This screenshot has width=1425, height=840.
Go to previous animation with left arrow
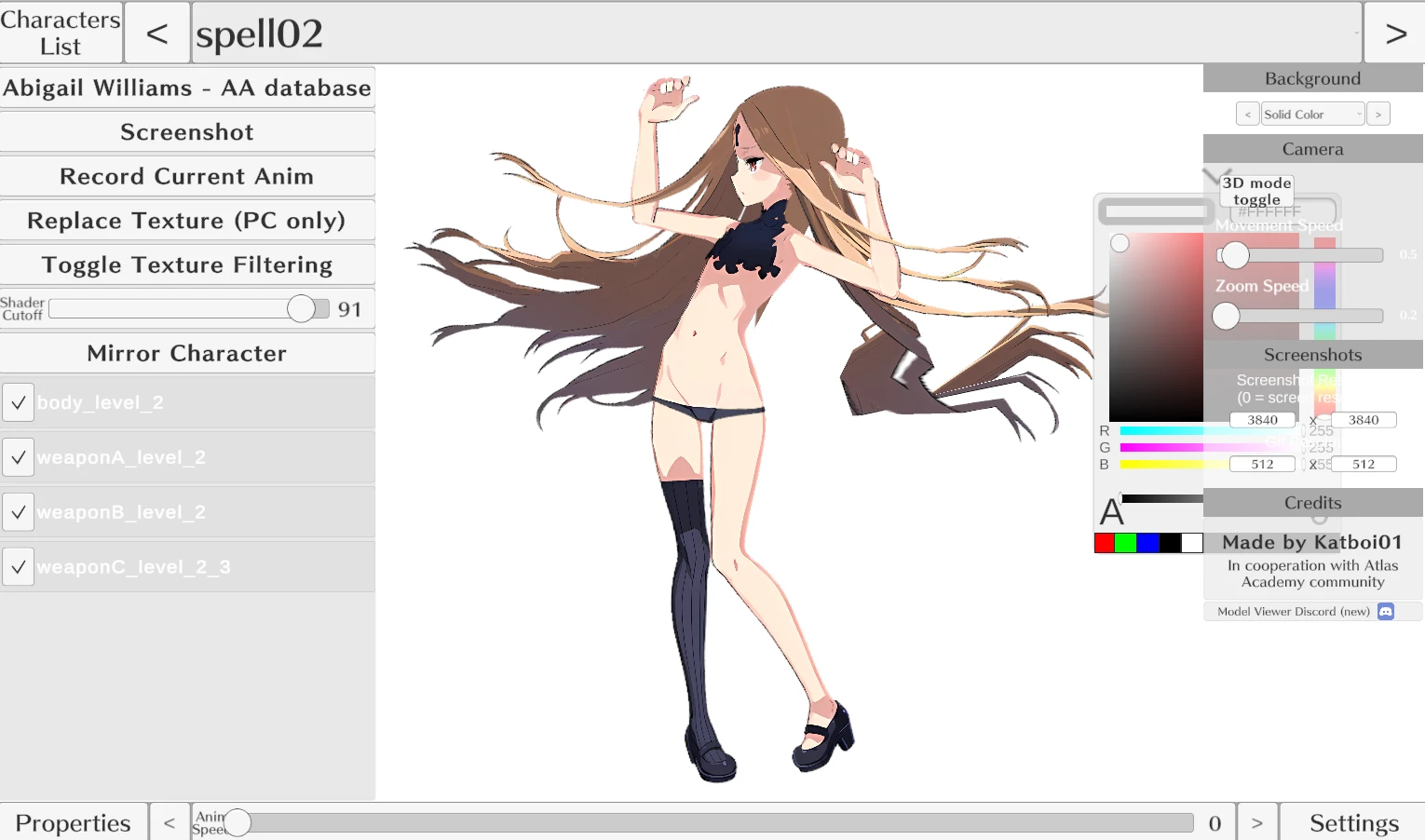coord(156,34)
